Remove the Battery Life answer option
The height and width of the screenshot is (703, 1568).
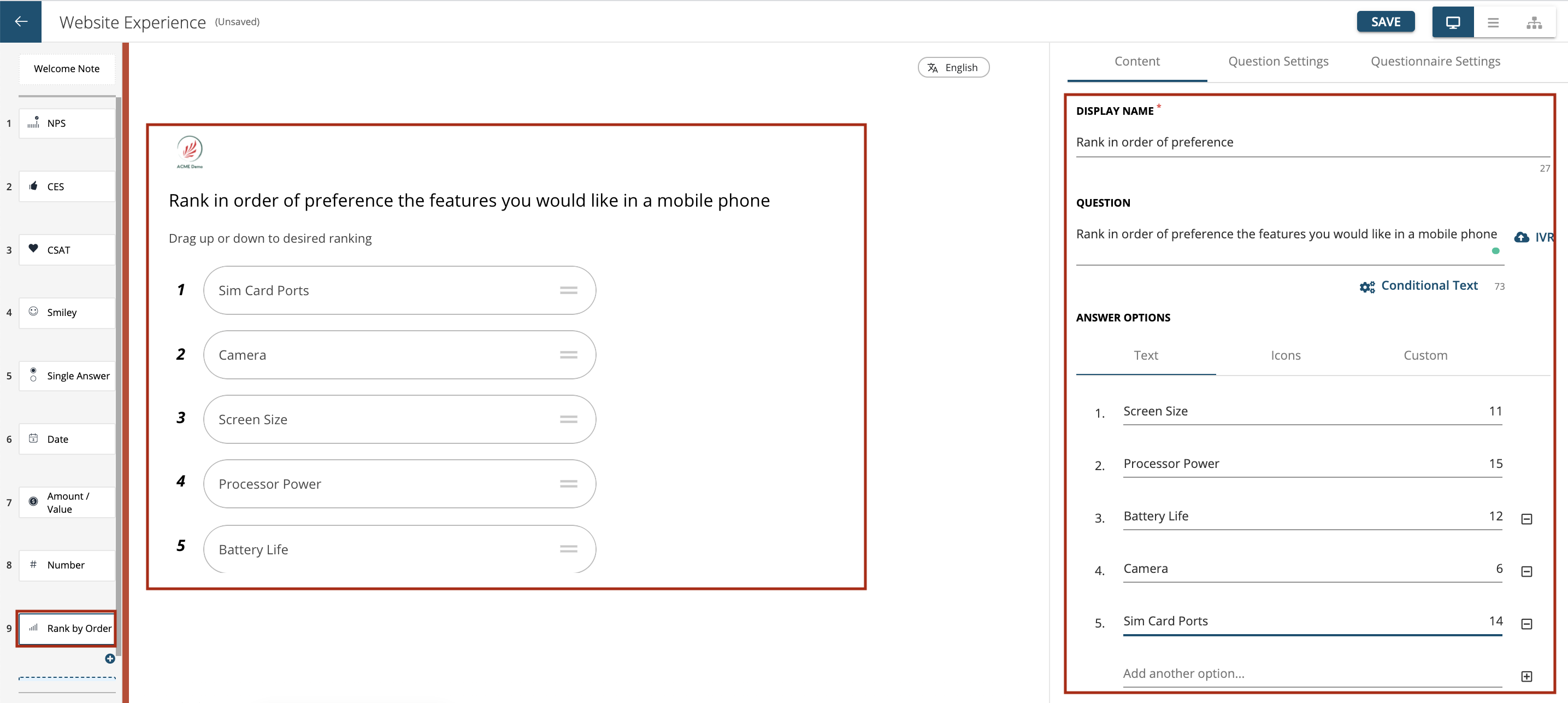tap(1526, 518)
